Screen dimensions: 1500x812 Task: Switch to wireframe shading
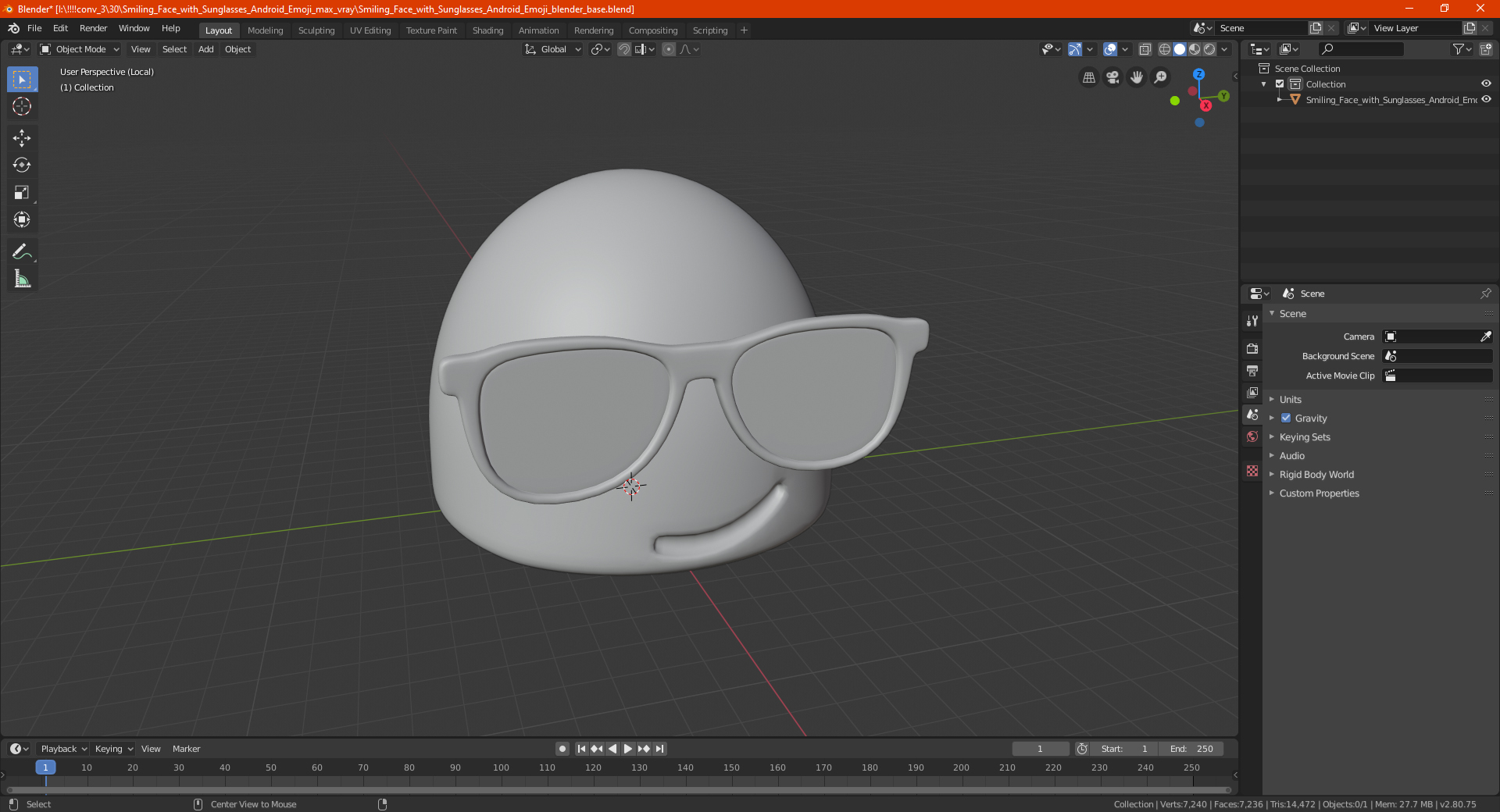point(1165,49)
